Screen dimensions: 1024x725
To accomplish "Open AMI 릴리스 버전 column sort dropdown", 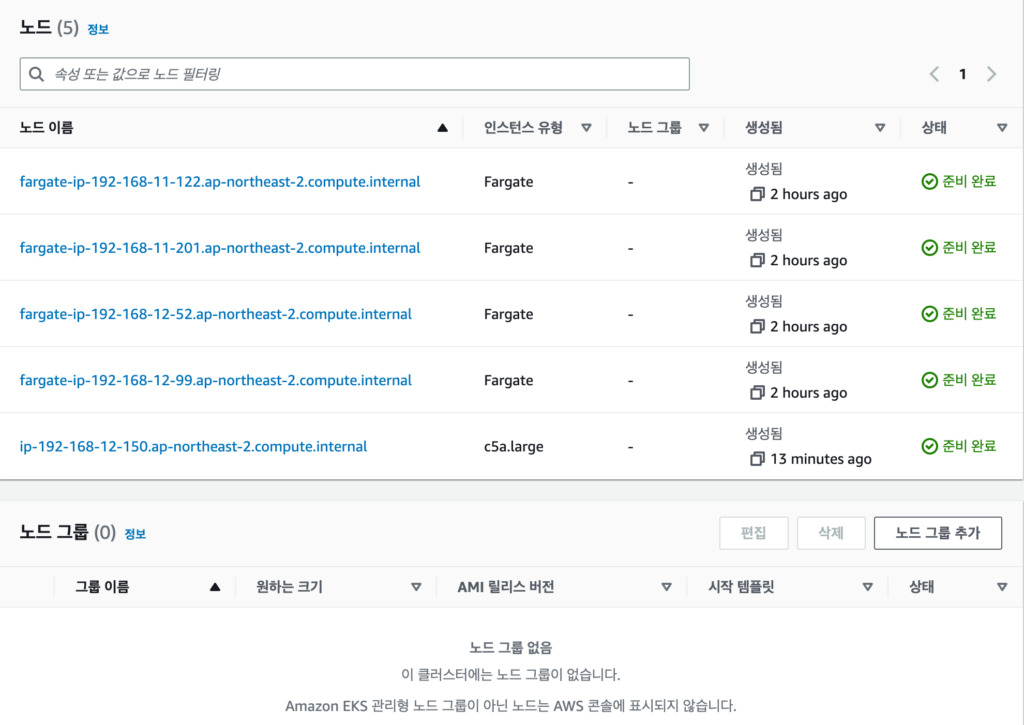I will pyautogui.click(x=666, y=587).
